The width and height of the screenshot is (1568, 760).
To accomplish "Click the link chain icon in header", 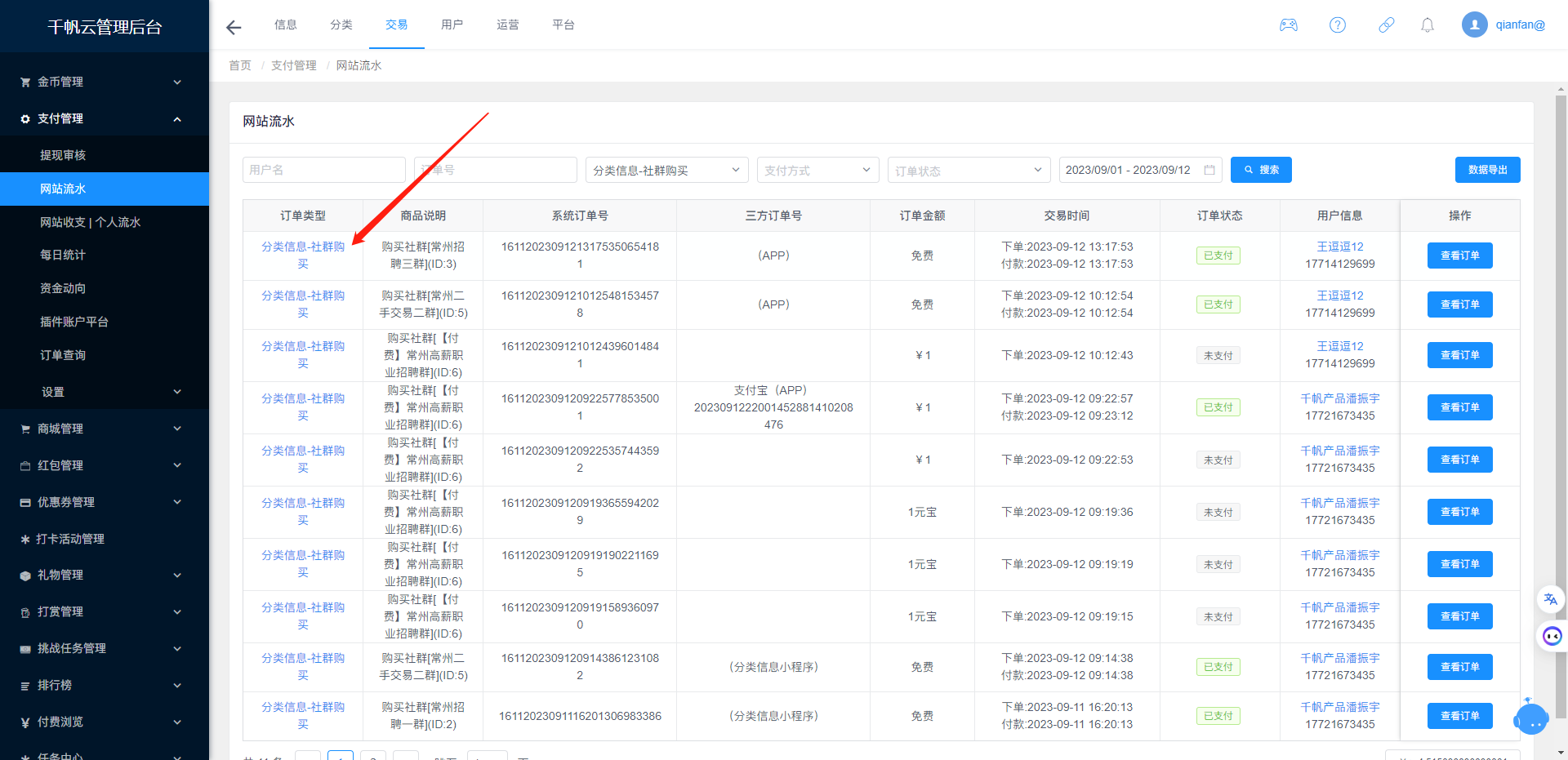I will 1387,25.
